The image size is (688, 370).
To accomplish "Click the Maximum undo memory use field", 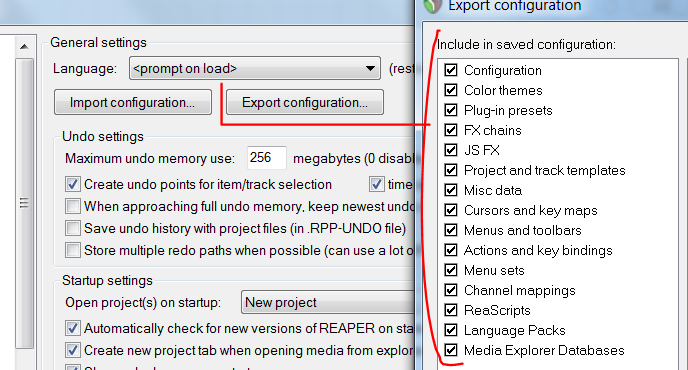I will point(266,158).
